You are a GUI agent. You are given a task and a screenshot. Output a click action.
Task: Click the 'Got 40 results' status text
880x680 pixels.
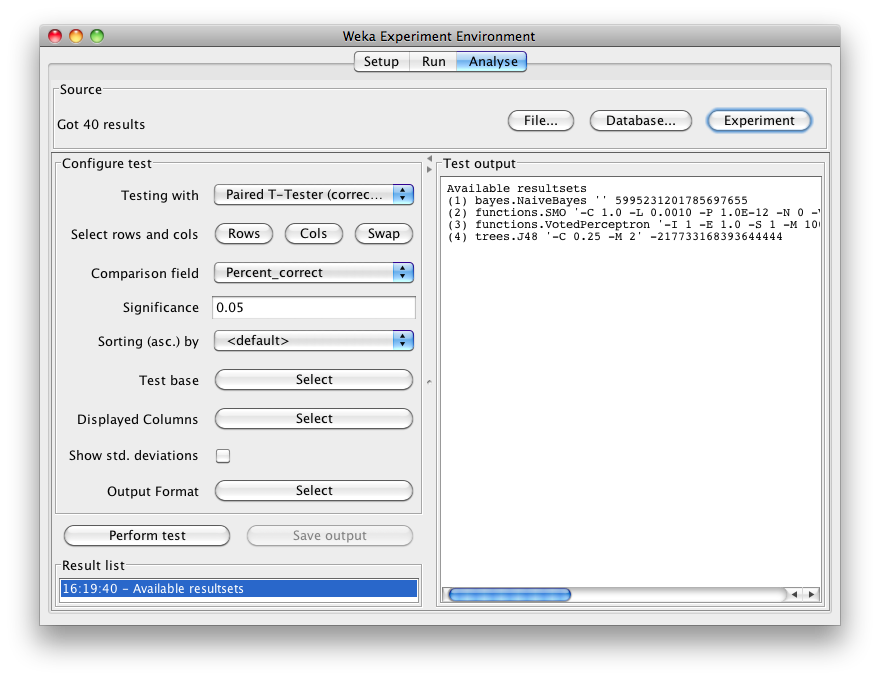coord(101,125)
